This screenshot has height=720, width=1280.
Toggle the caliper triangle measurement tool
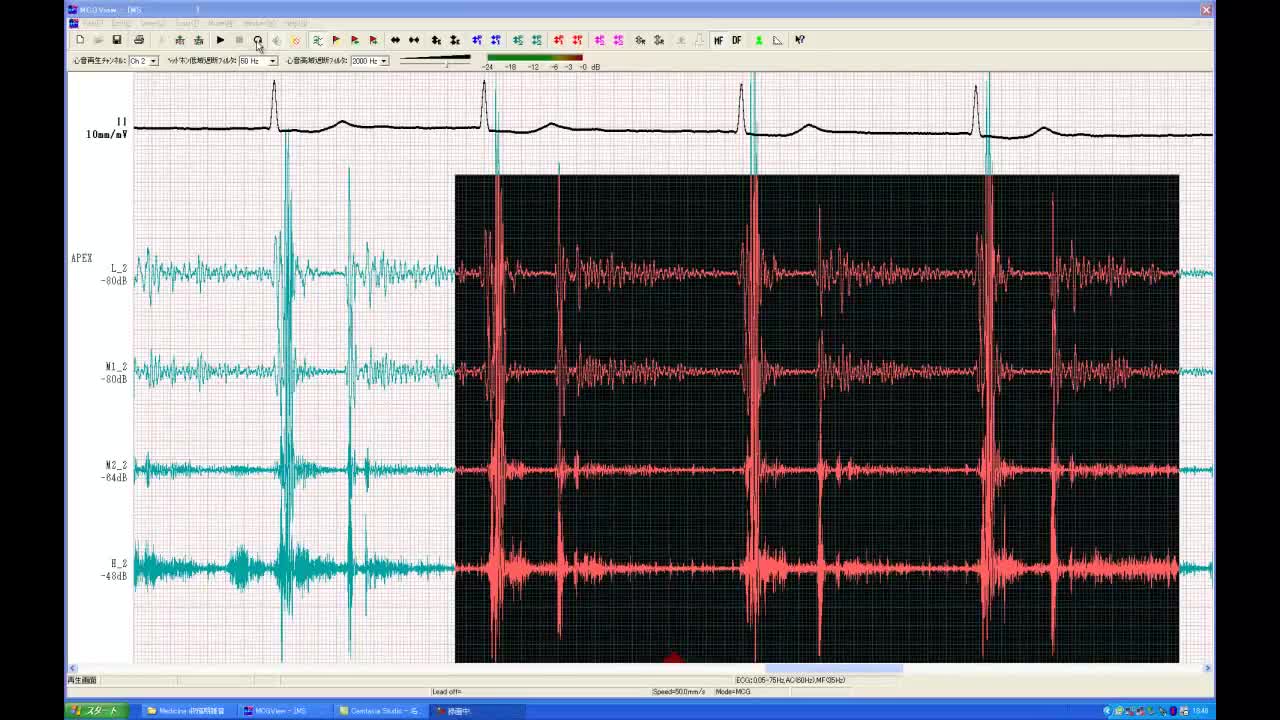pyautogui.click(x=777, y=40)
